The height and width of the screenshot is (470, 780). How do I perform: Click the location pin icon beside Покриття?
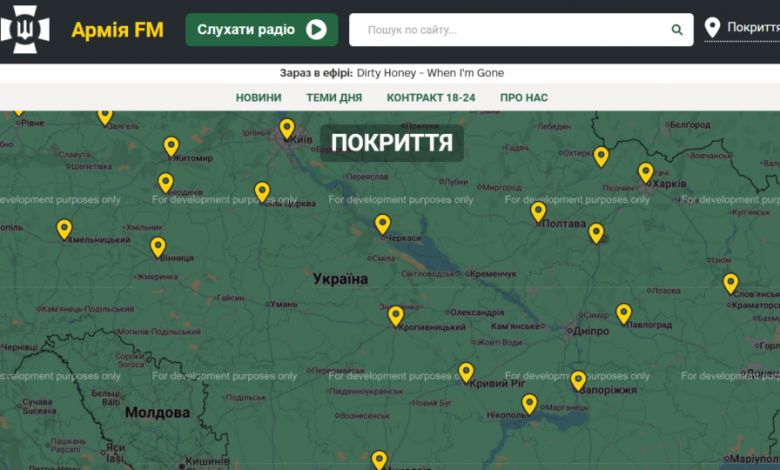coord(712,28)
